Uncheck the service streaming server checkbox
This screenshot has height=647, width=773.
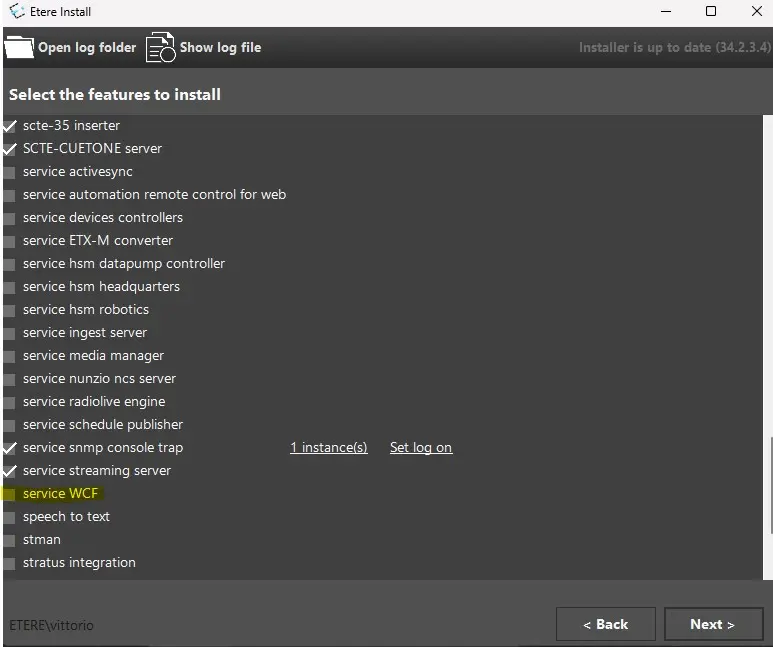[x=10, y=471]
